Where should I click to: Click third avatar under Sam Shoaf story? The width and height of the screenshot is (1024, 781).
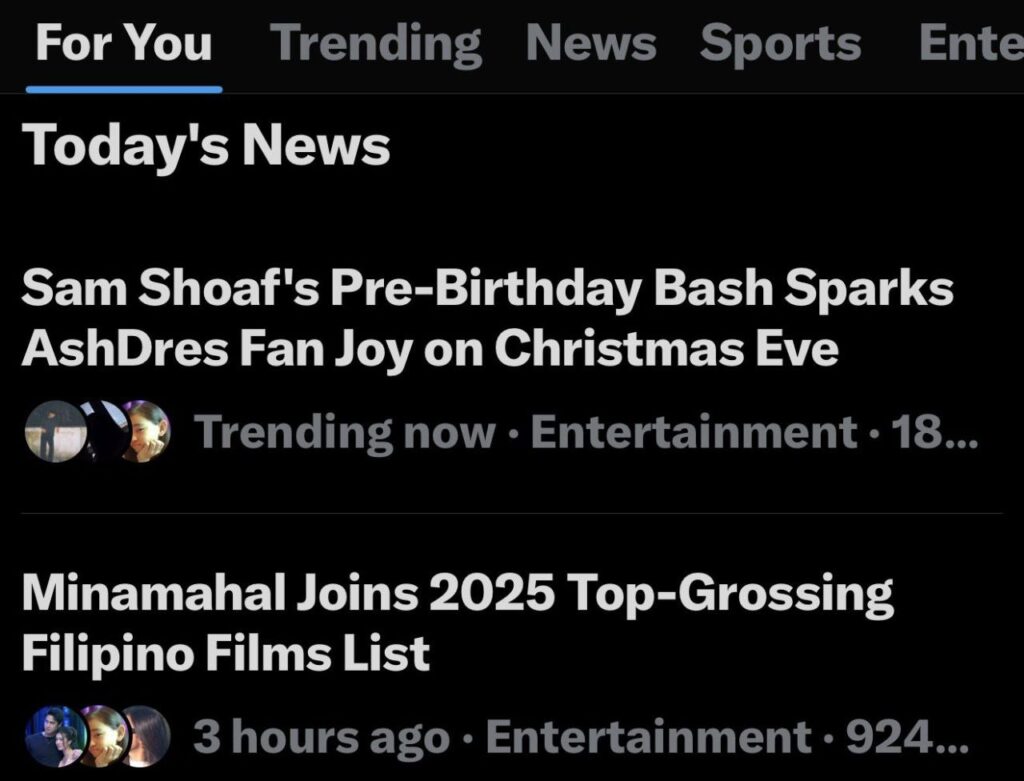146,432
